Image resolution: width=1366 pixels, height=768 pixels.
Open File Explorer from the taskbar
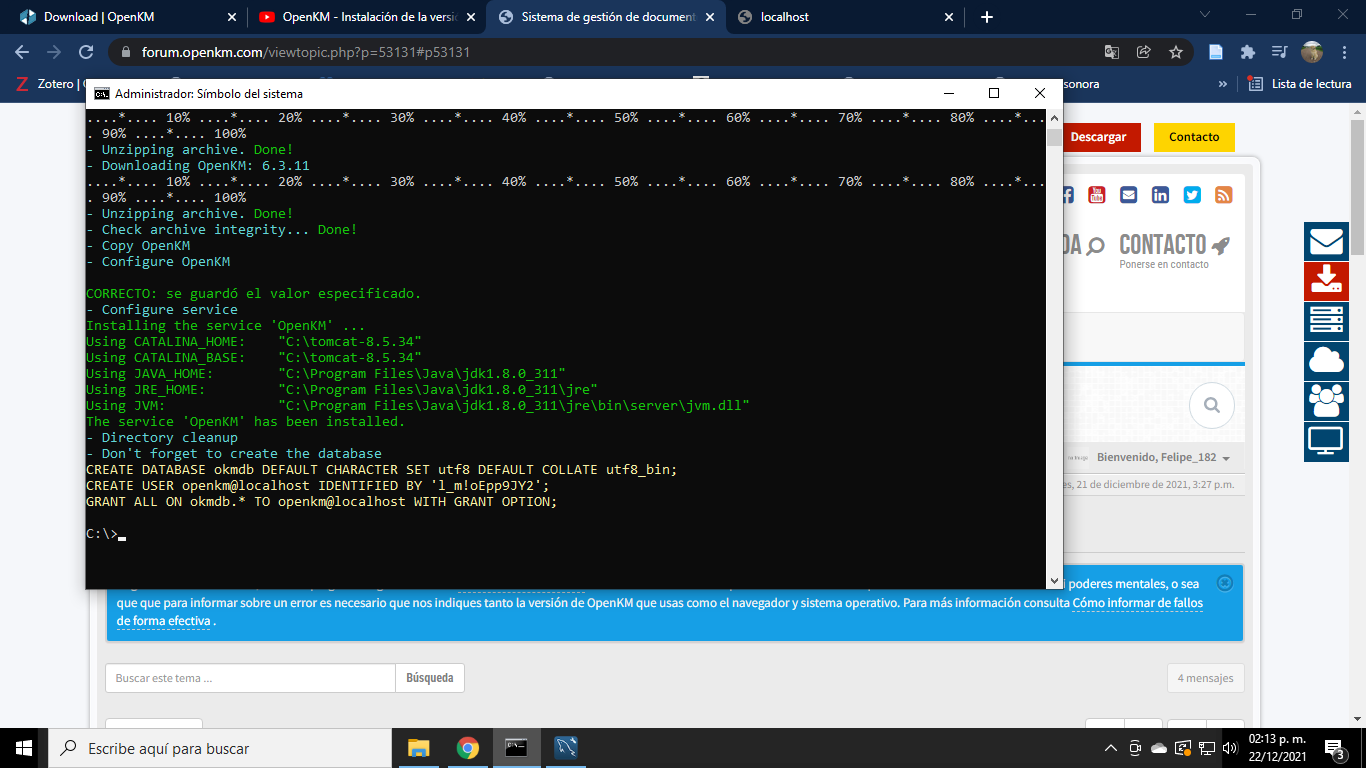418,748
